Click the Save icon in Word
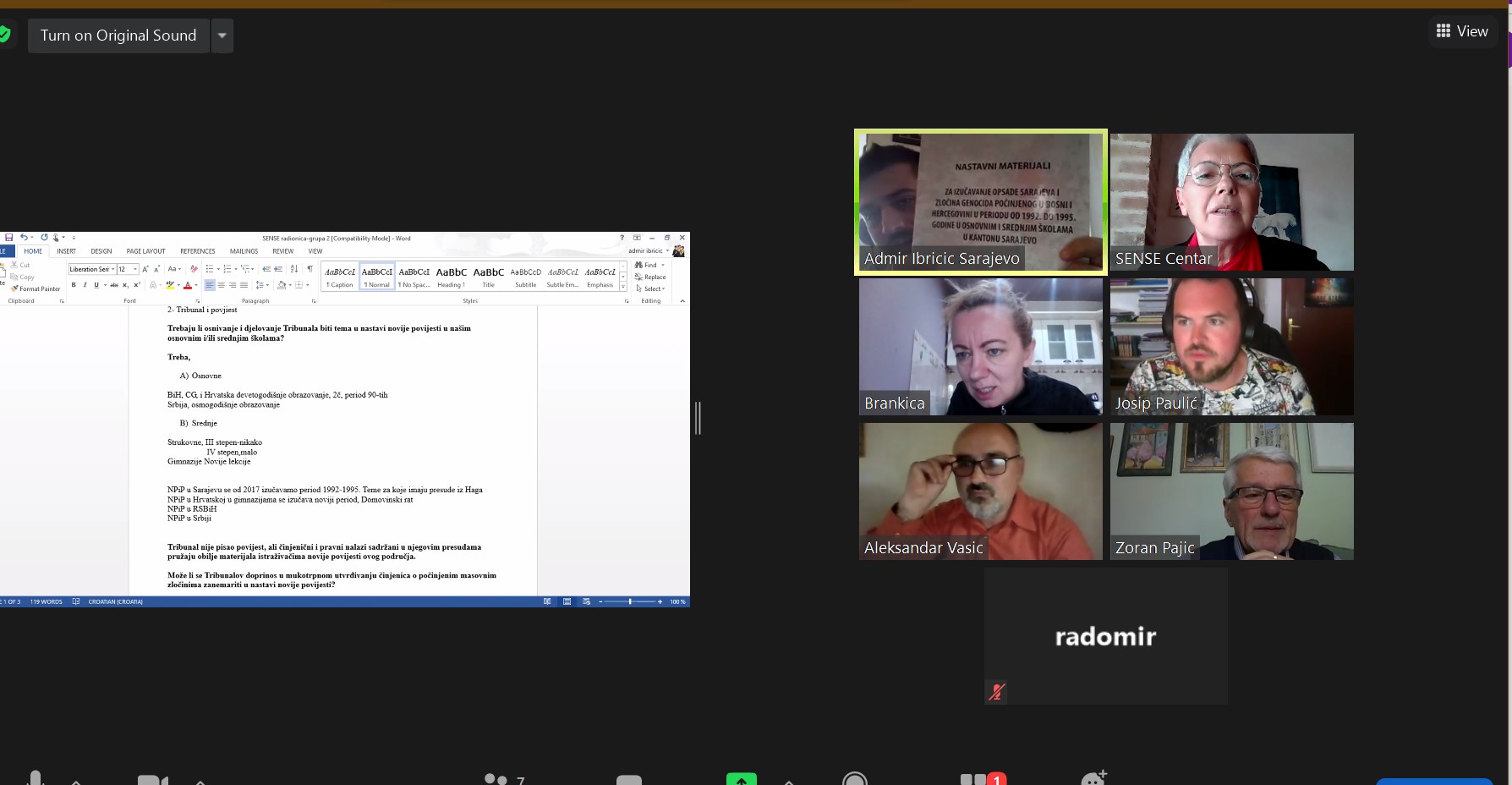This screenshot has height=785, width=1512. tap(9, 238)
